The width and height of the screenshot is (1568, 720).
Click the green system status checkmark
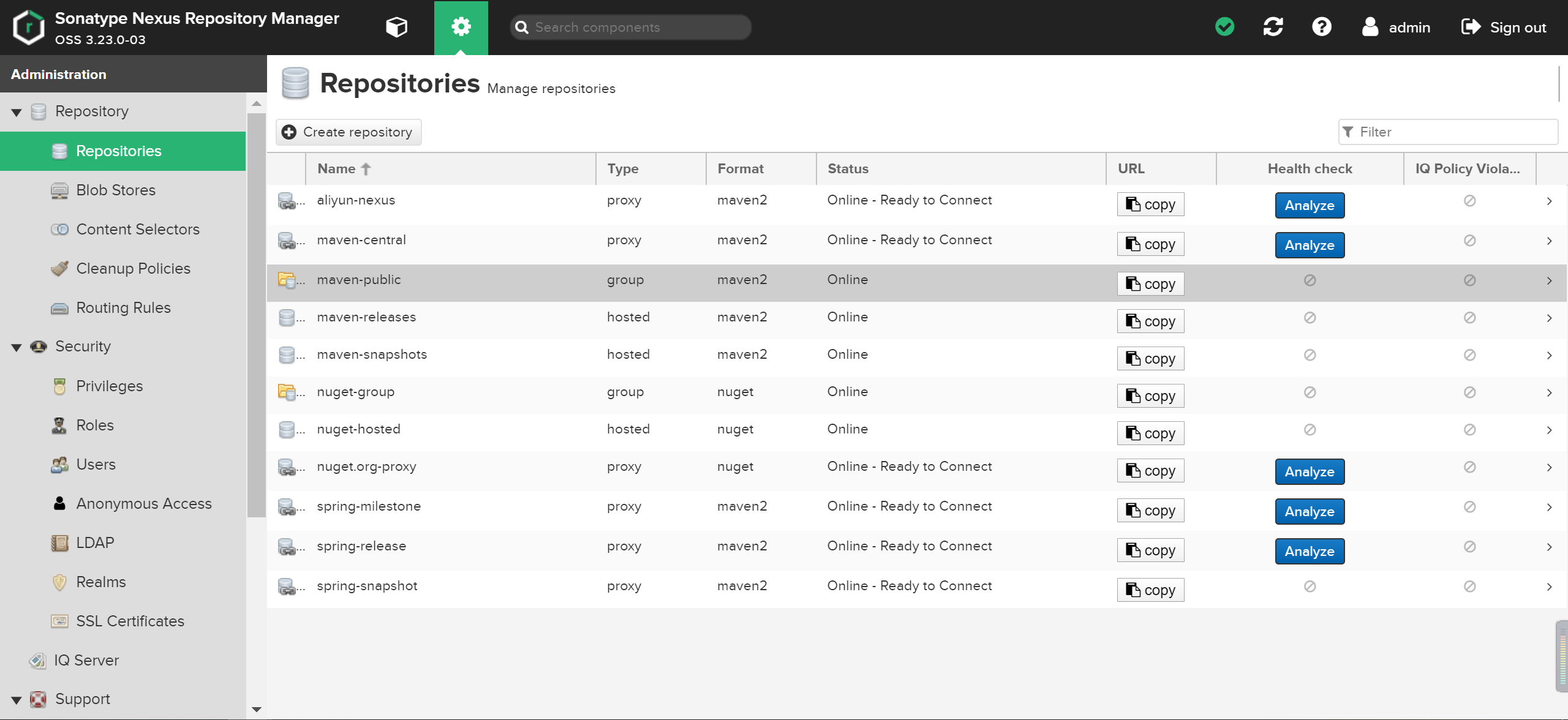pyautogui.click(x=1224, y=27)
